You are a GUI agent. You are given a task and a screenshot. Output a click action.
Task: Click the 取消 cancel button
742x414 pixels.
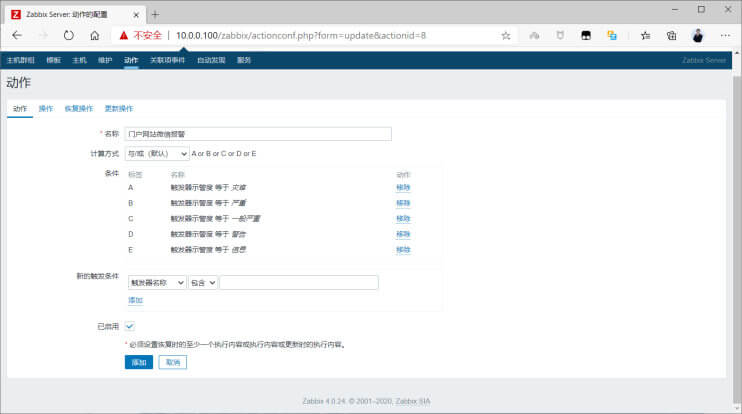point(173,362)
